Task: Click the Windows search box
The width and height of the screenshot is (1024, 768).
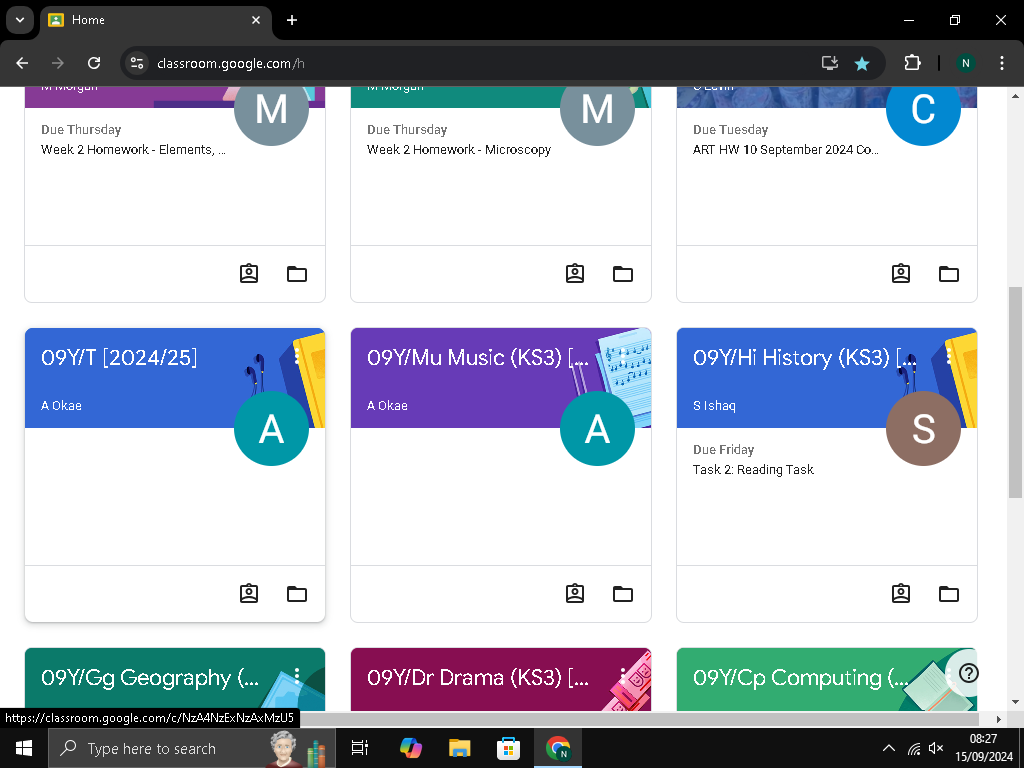Action: pyautogui.click(x=191, y=748)
